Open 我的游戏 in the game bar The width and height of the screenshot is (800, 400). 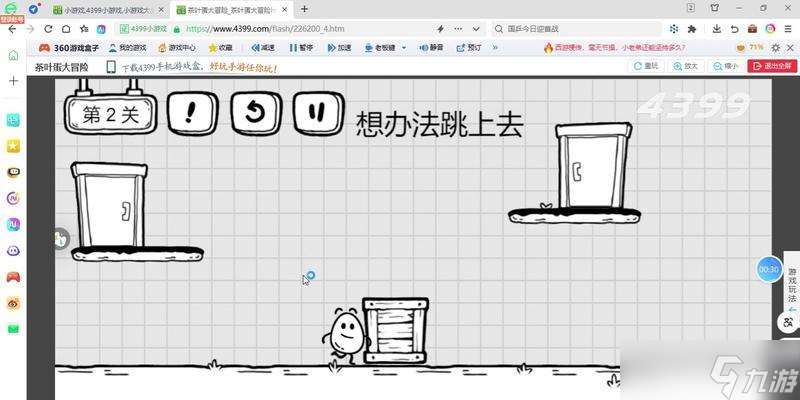tap(128, 47)
